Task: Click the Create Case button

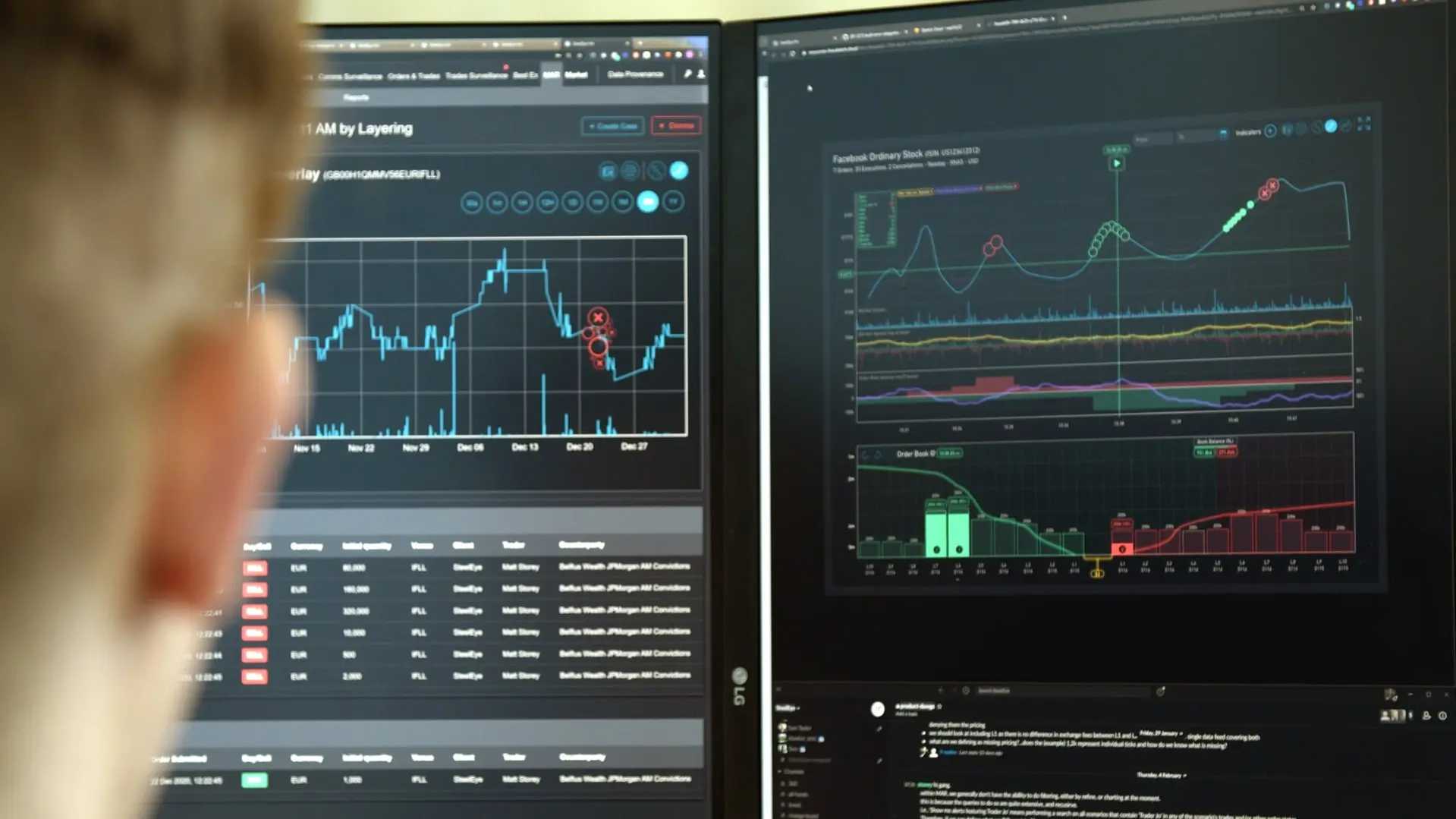Action: 612,126
